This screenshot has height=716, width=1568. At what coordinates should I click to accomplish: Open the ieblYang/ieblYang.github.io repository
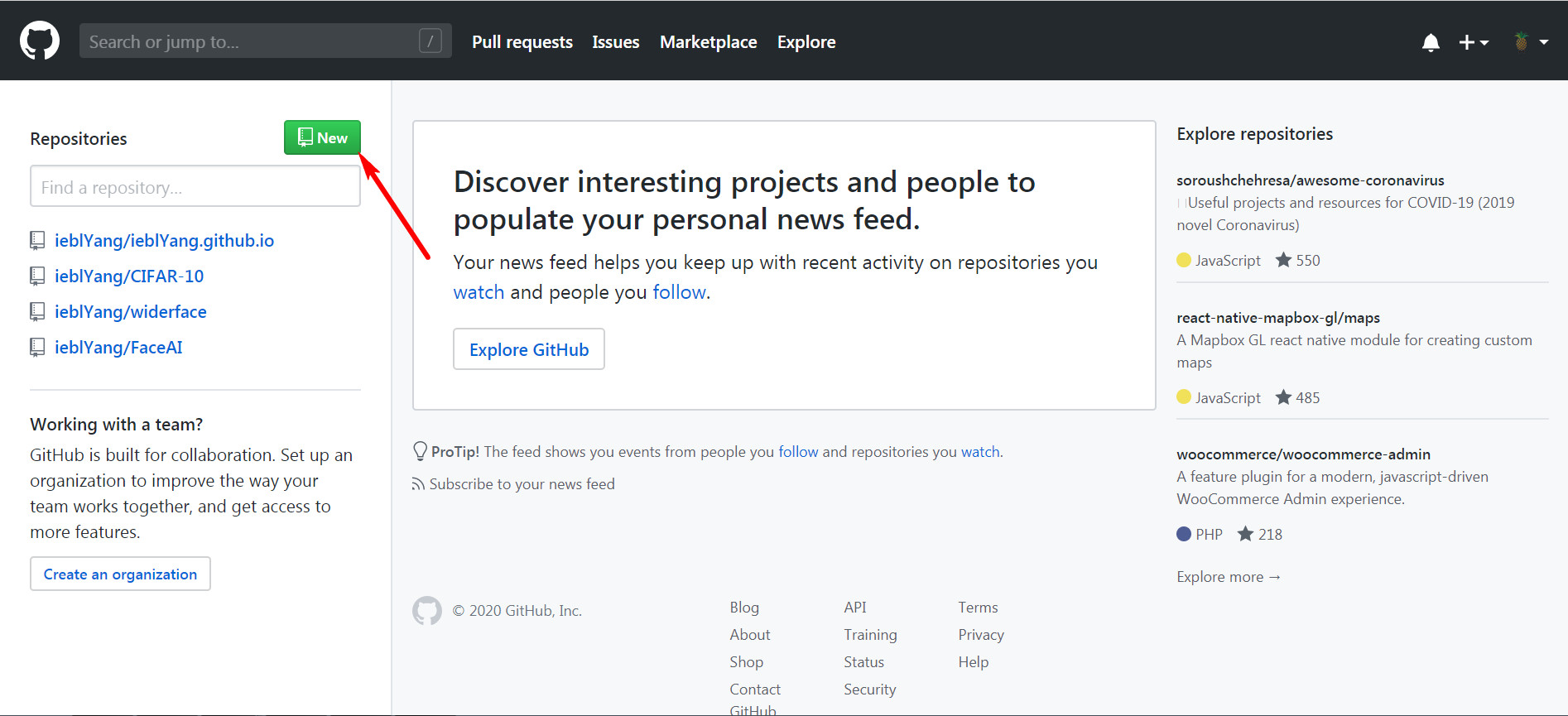[x=164, y=241]
